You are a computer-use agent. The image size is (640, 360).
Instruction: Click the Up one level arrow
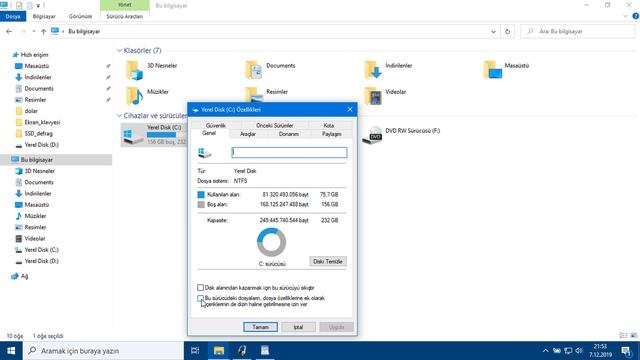pos(43,31)
